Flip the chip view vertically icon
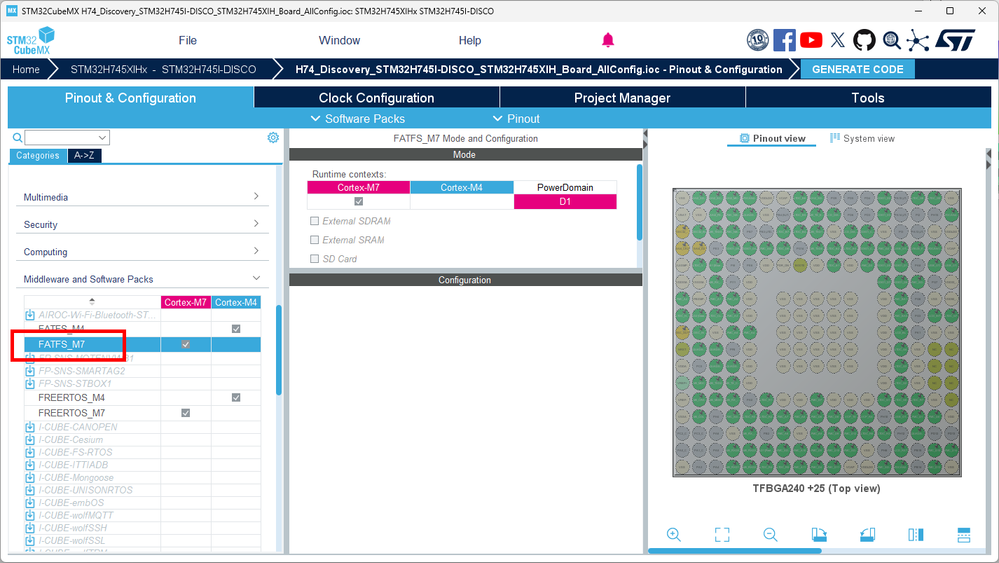This screenshot has width=999, height=563. pyautogui.click(x=964, y=534)
